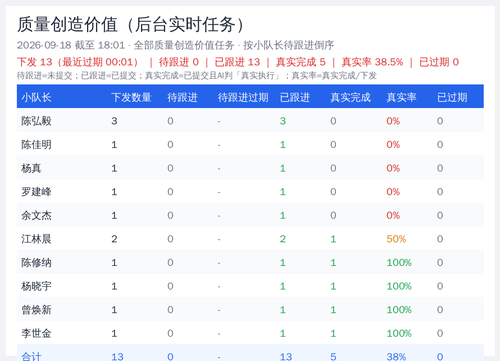This screenshot has height=361, width=500.
Task: Click orange 50% 真实率 in 江林晨 row
Action: point(396,239)
